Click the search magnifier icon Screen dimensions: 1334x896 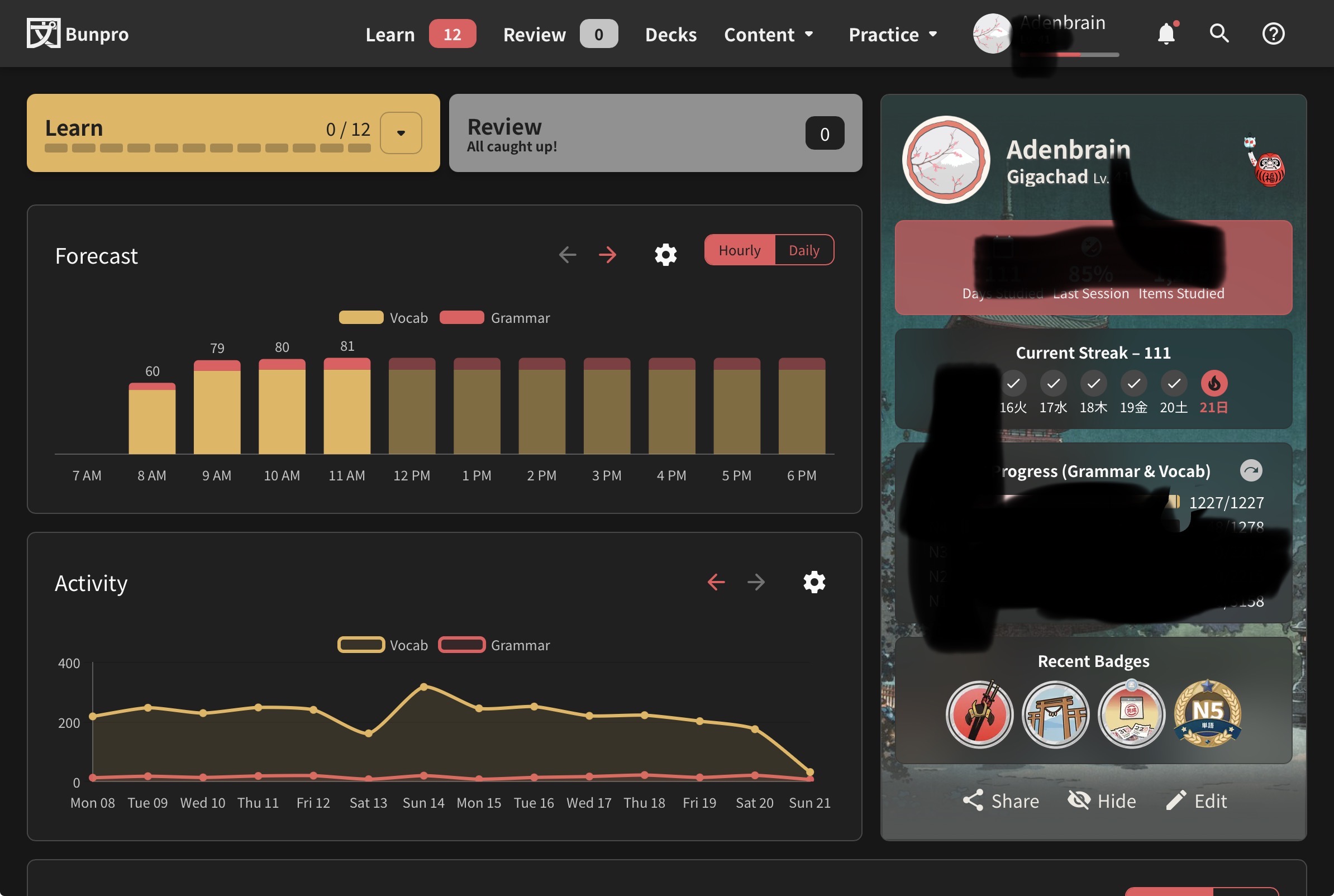(x=1218, y=34)
